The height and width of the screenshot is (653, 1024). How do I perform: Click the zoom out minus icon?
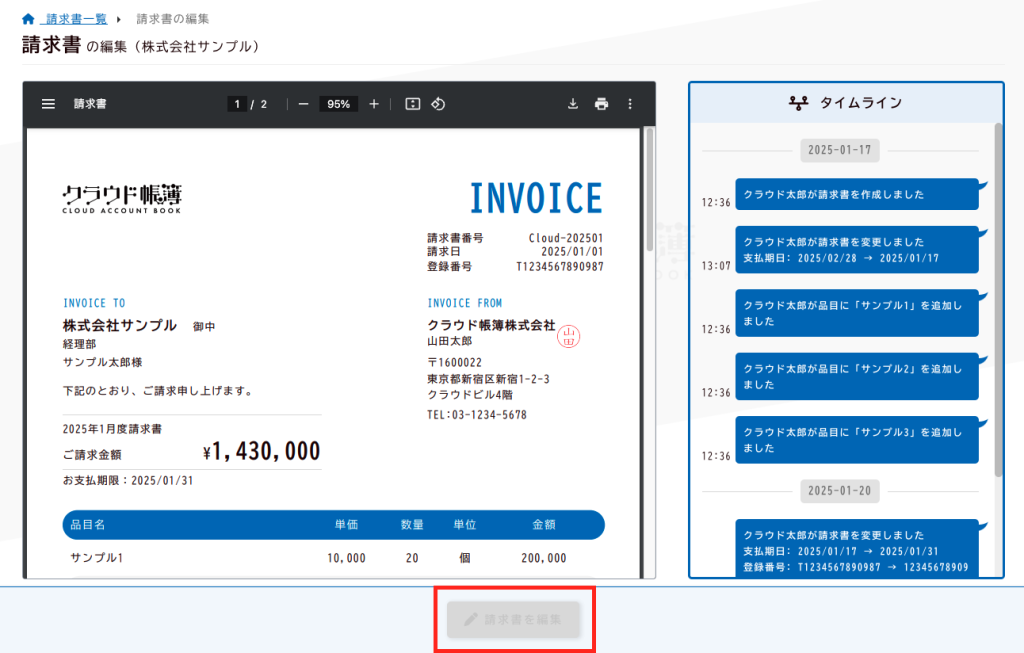click(x=303, y=104)
